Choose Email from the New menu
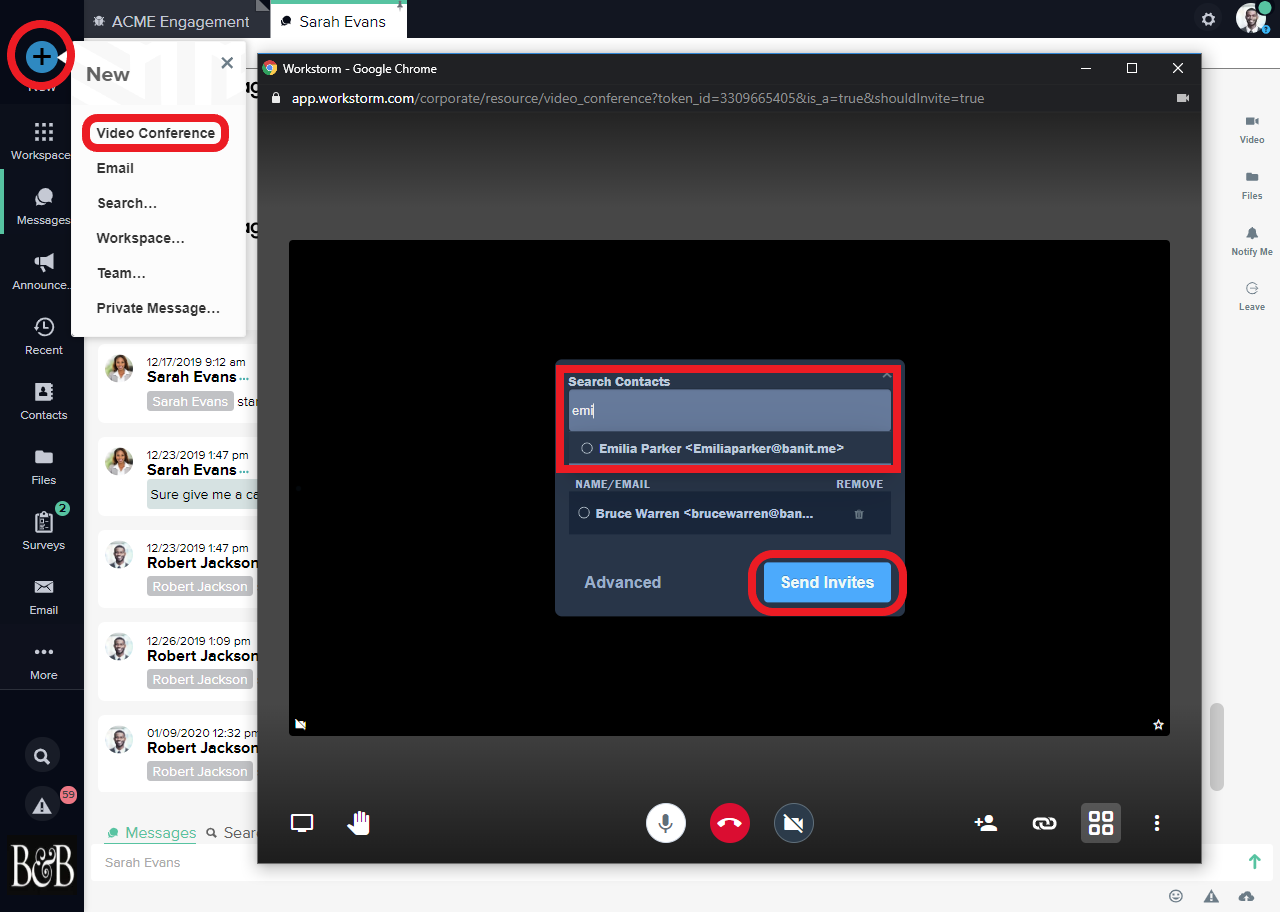This screenshot has width=1280, height=912. (x=115, y=168)
